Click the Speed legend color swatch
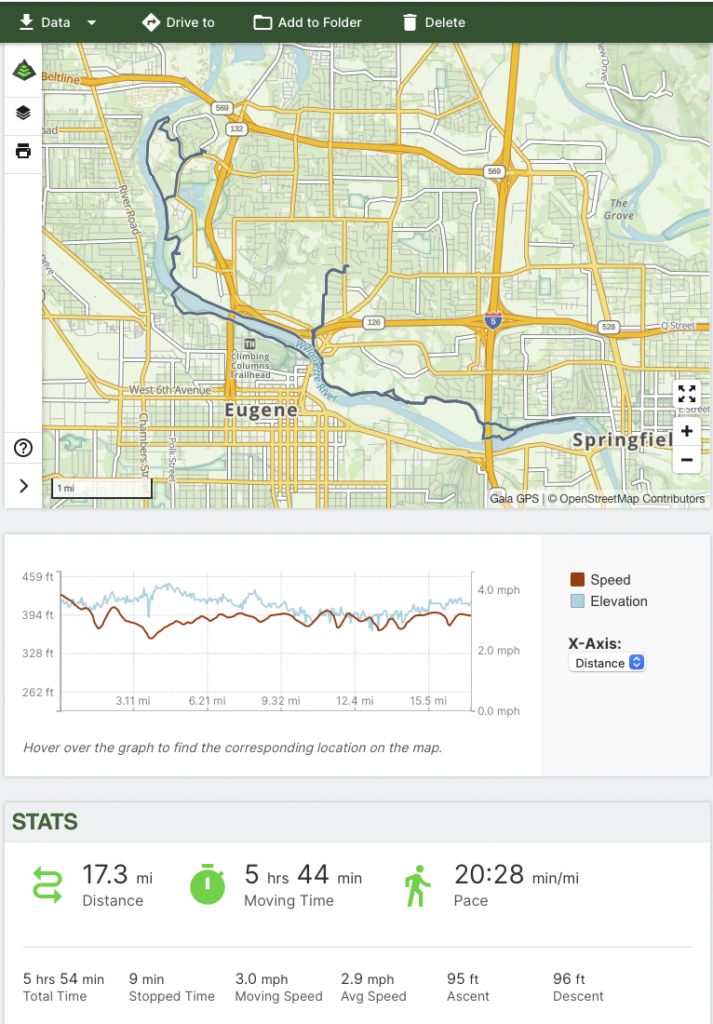Image resolution: width=713 pixels, height=1024 pixels. (577, 580)
